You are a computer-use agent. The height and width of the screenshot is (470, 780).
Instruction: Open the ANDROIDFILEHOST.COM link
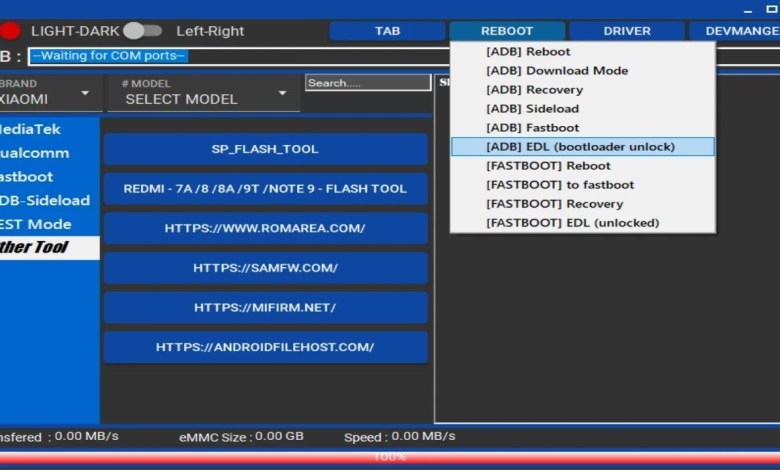(265, 347)
